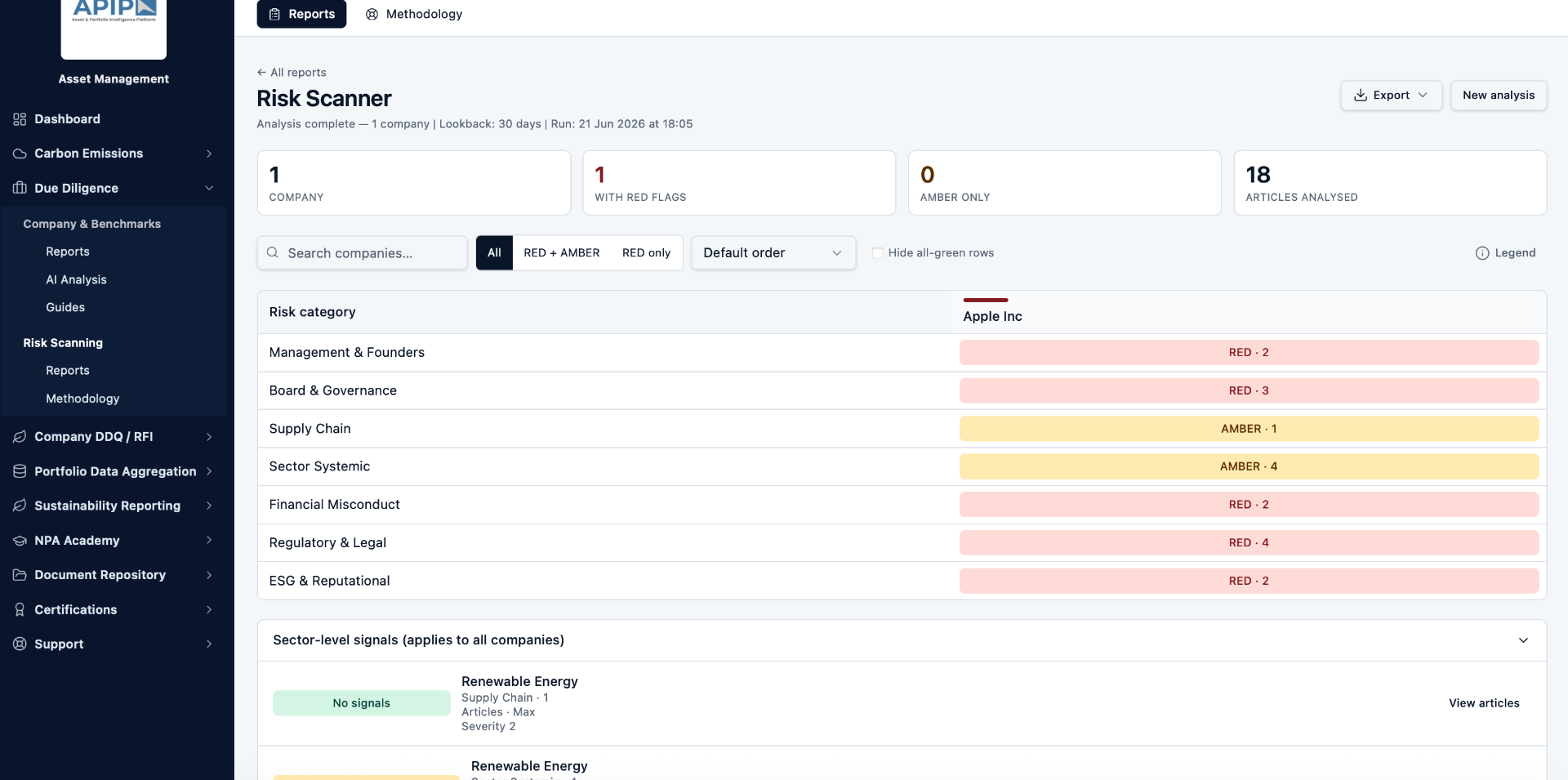Click the New analysis button
This screenshot has width=1568, height=780.
pyautogui.click(x=1499, y=96)
